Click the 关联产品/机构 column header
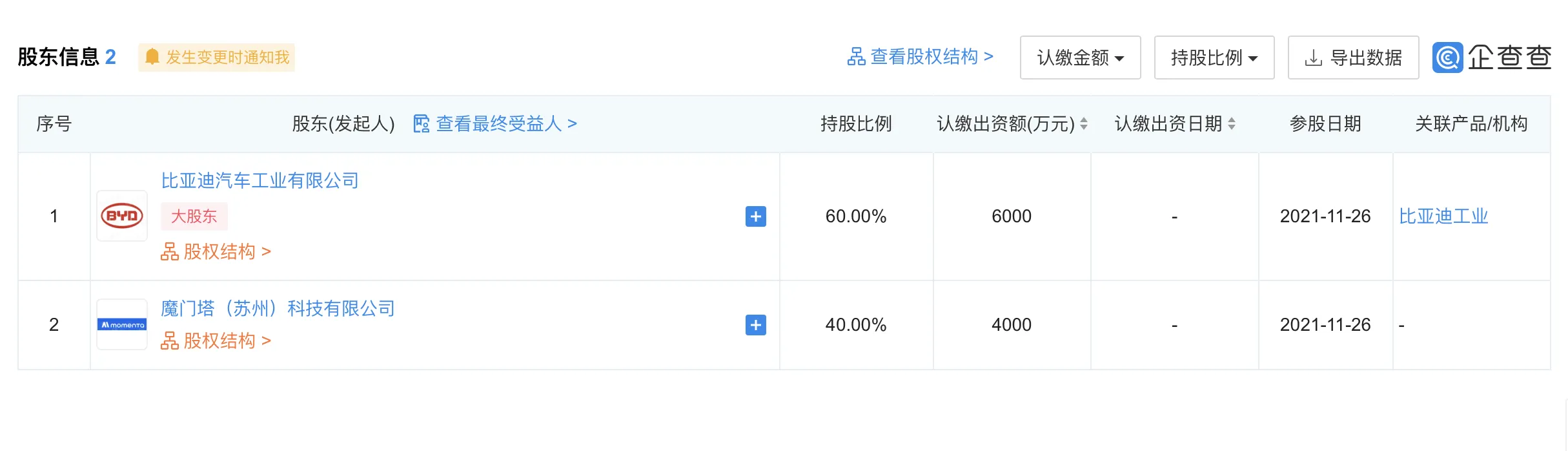The width and height of the screenshot is (1568, 451). pyautogui.click(x=1471, y=123)
